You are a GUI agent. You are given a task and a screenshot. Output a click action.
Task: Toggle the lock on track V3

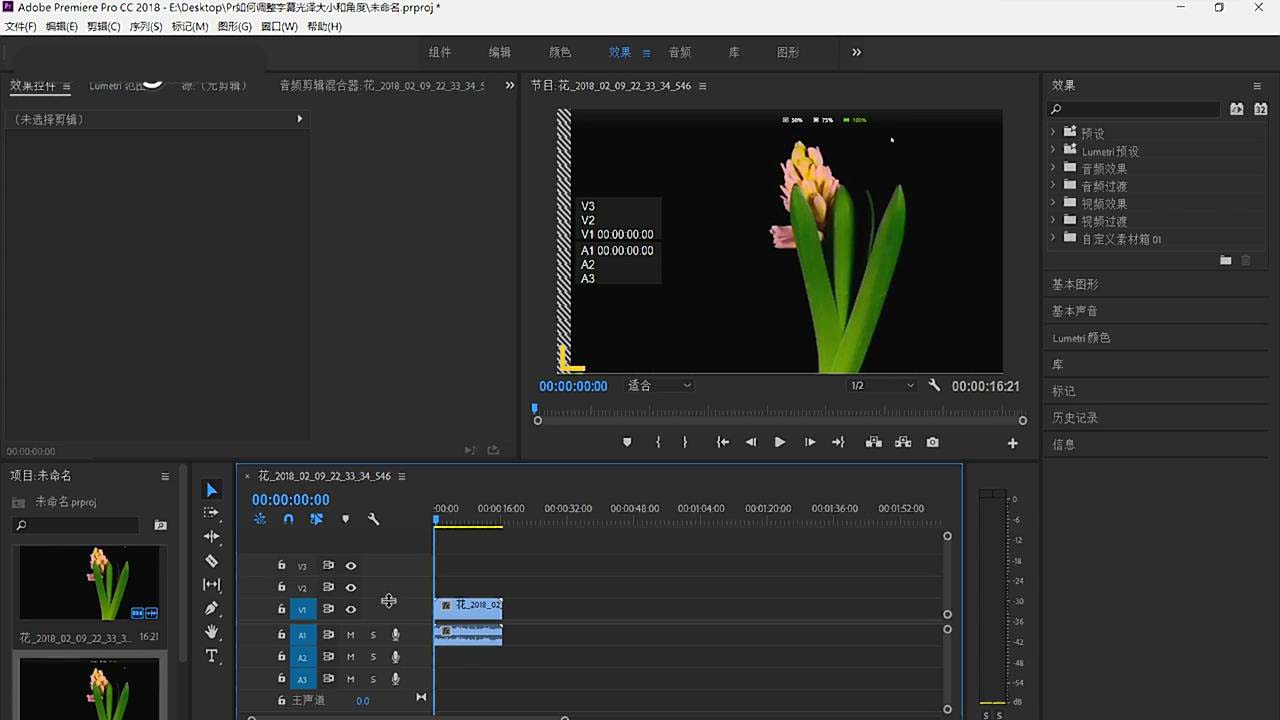[x=281, y=565]
